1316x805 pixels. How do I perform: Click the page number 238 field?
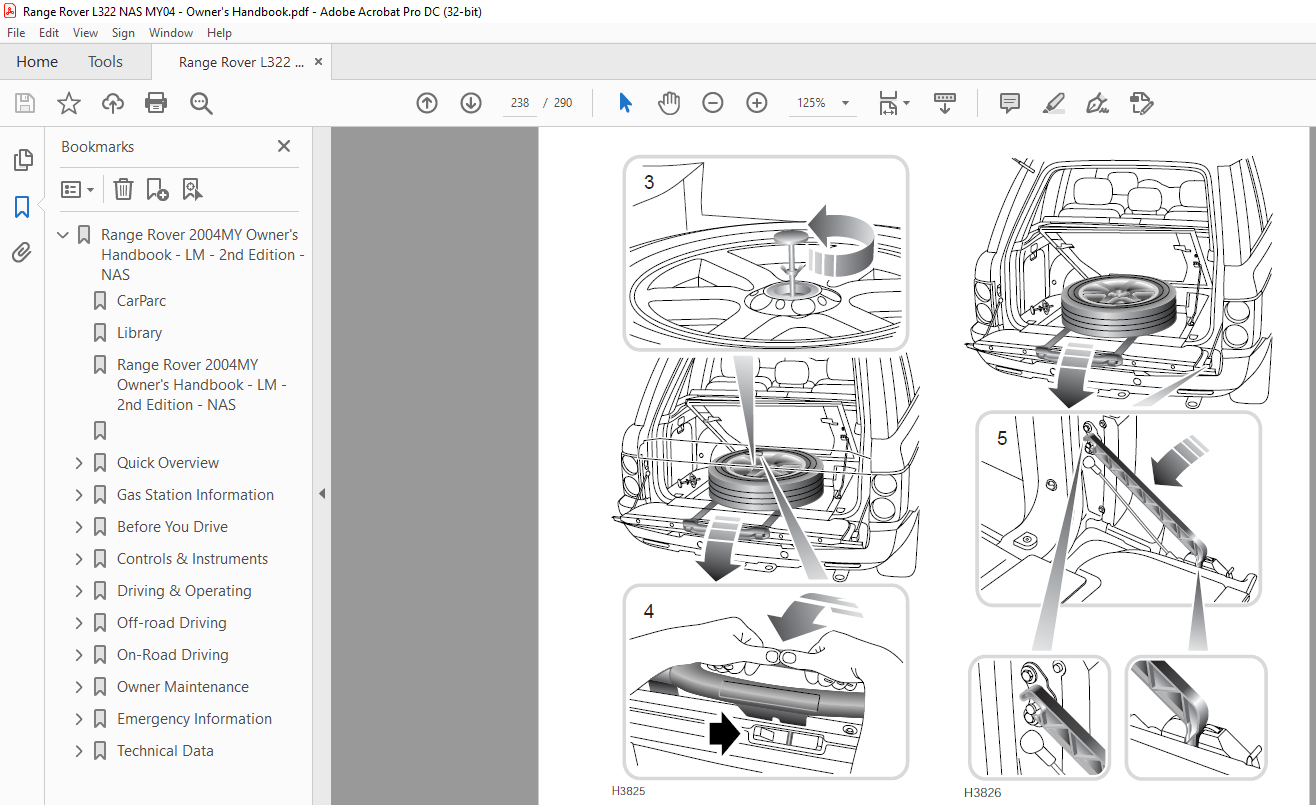[519, 103]
